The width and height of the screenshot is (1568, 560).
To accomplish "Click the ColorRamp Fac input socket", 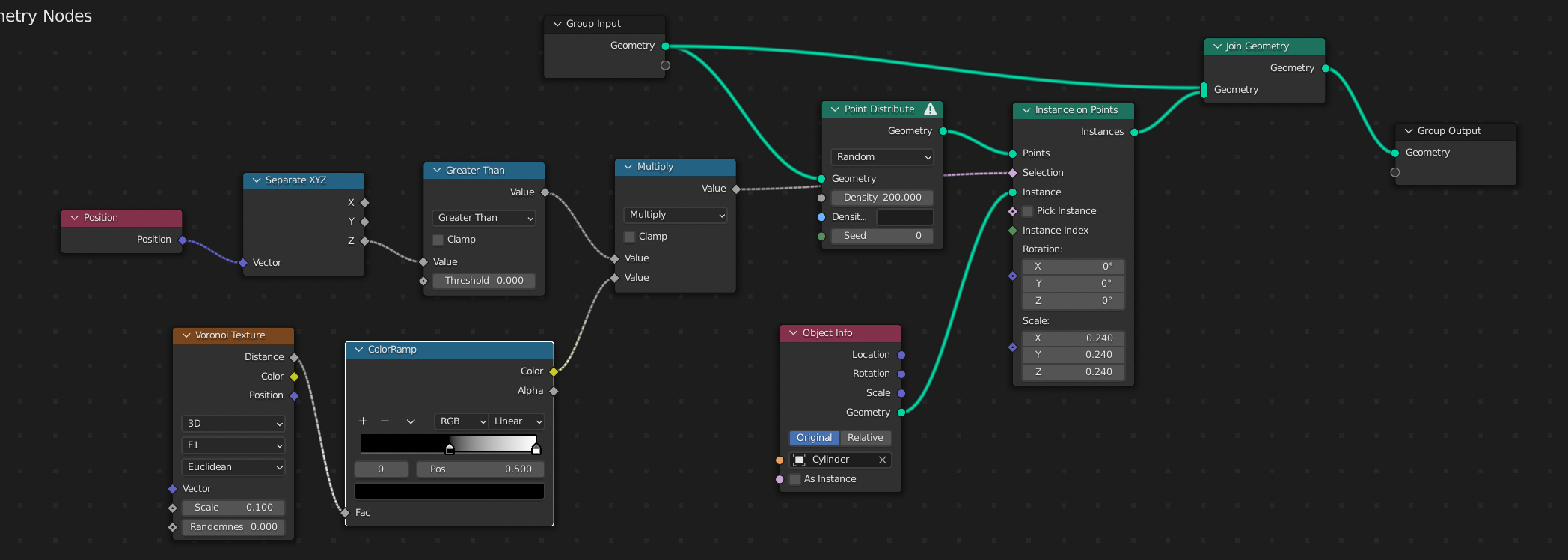I will pyautogui.click(x=345, y=513).
